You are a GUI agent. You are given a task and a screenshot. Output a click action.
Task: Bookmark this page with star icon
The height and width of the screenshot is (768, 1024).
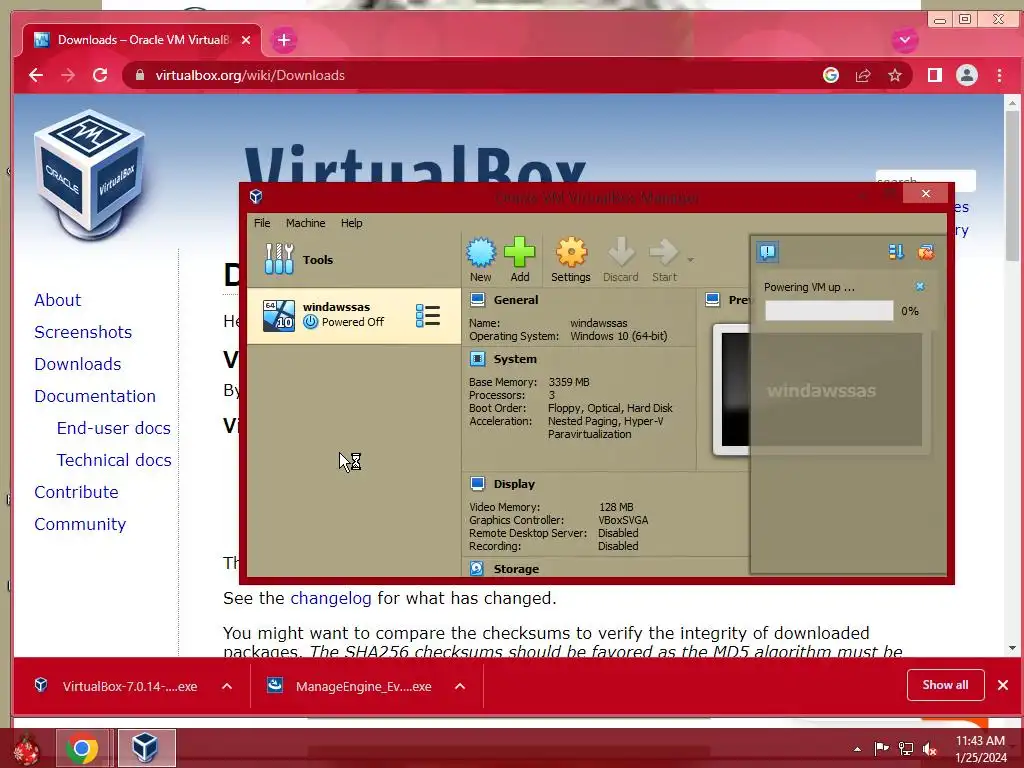pyautogui.click(x=895, y=75)
